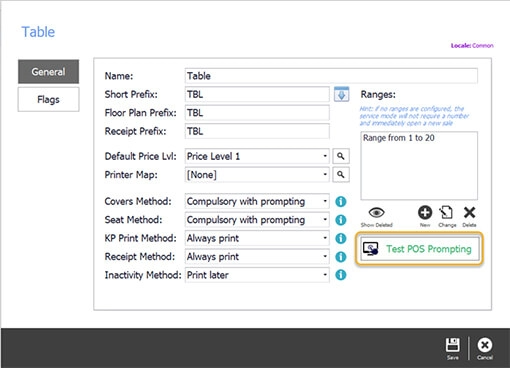Click the 'Ranges:' label
Viewport: 510px width, 368px height.
[x=378, y=94]
